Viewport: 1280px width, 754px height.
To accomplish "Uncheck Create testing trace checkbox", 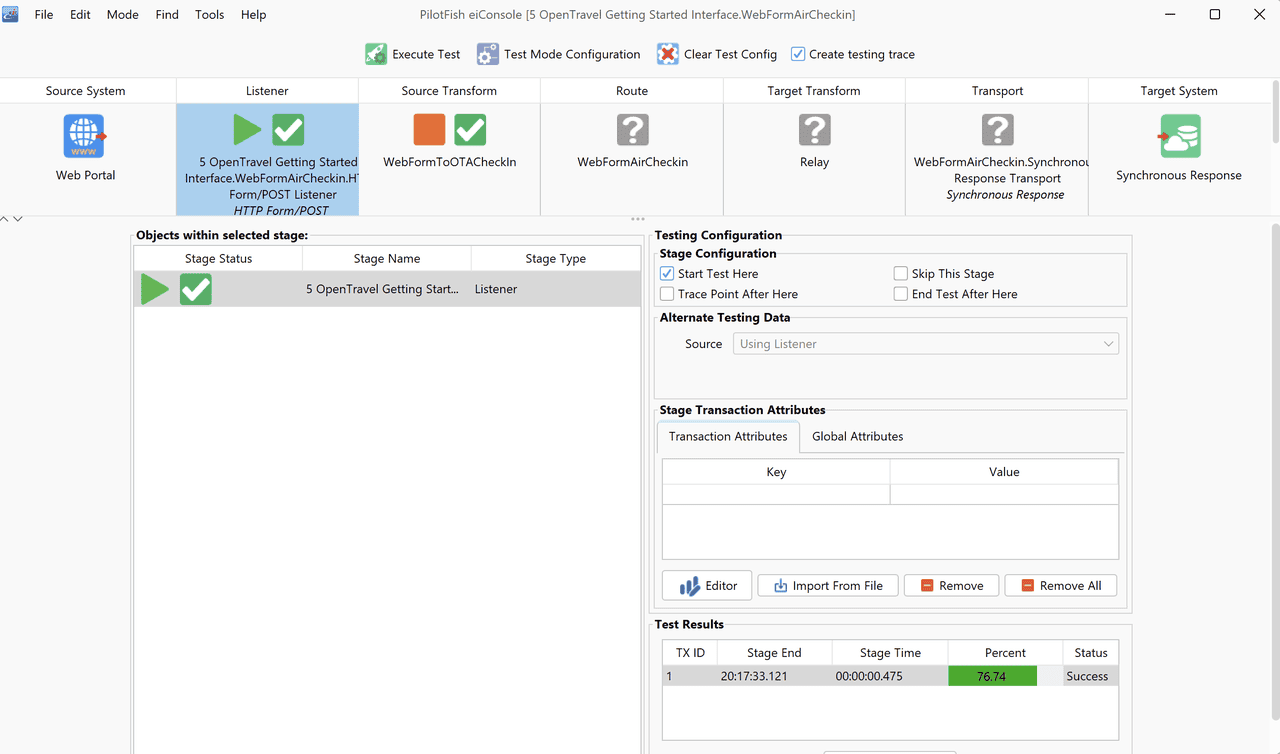I will point(798,54).
